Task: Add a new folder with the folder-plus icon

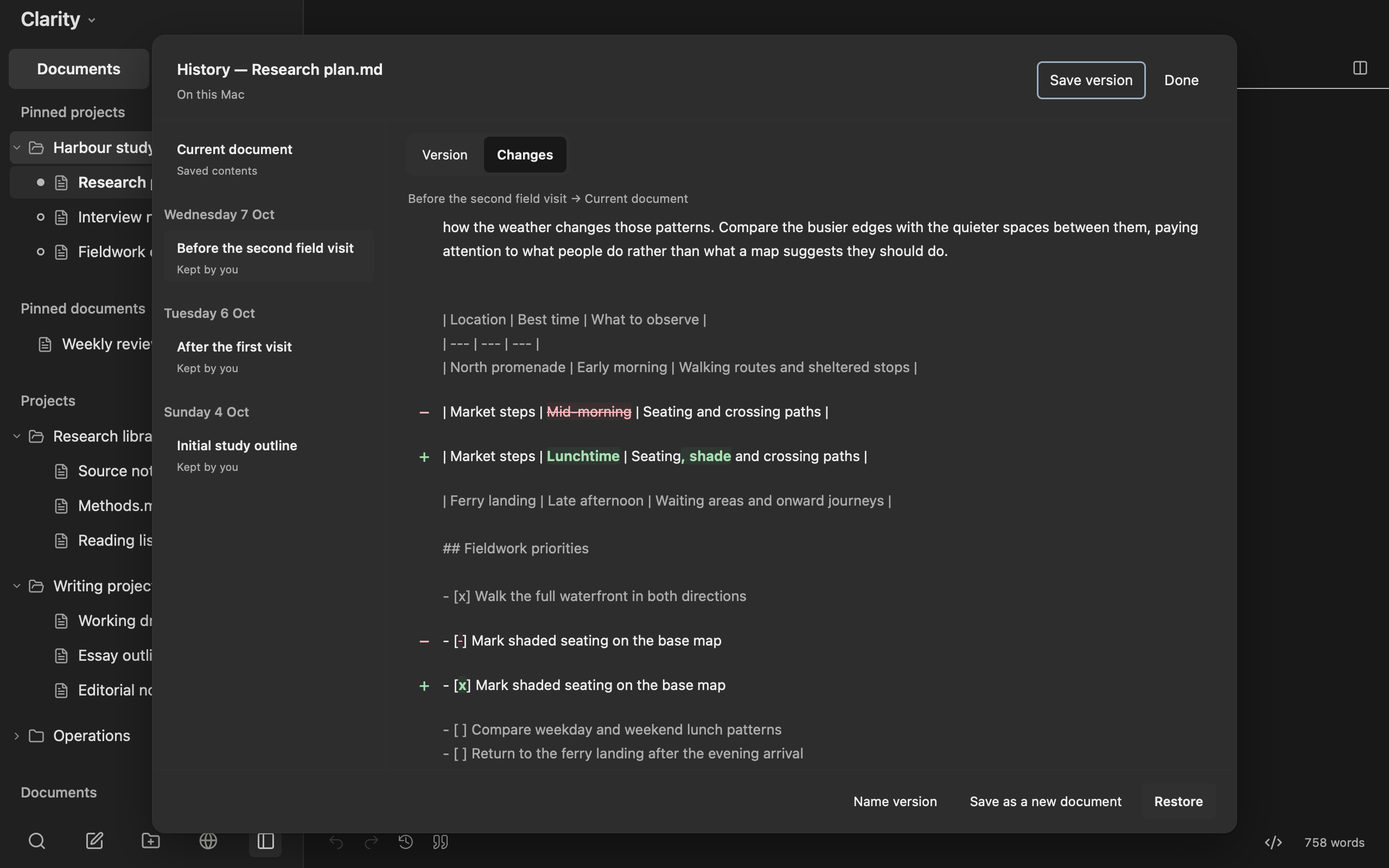Action: click(x=150, y=841)
